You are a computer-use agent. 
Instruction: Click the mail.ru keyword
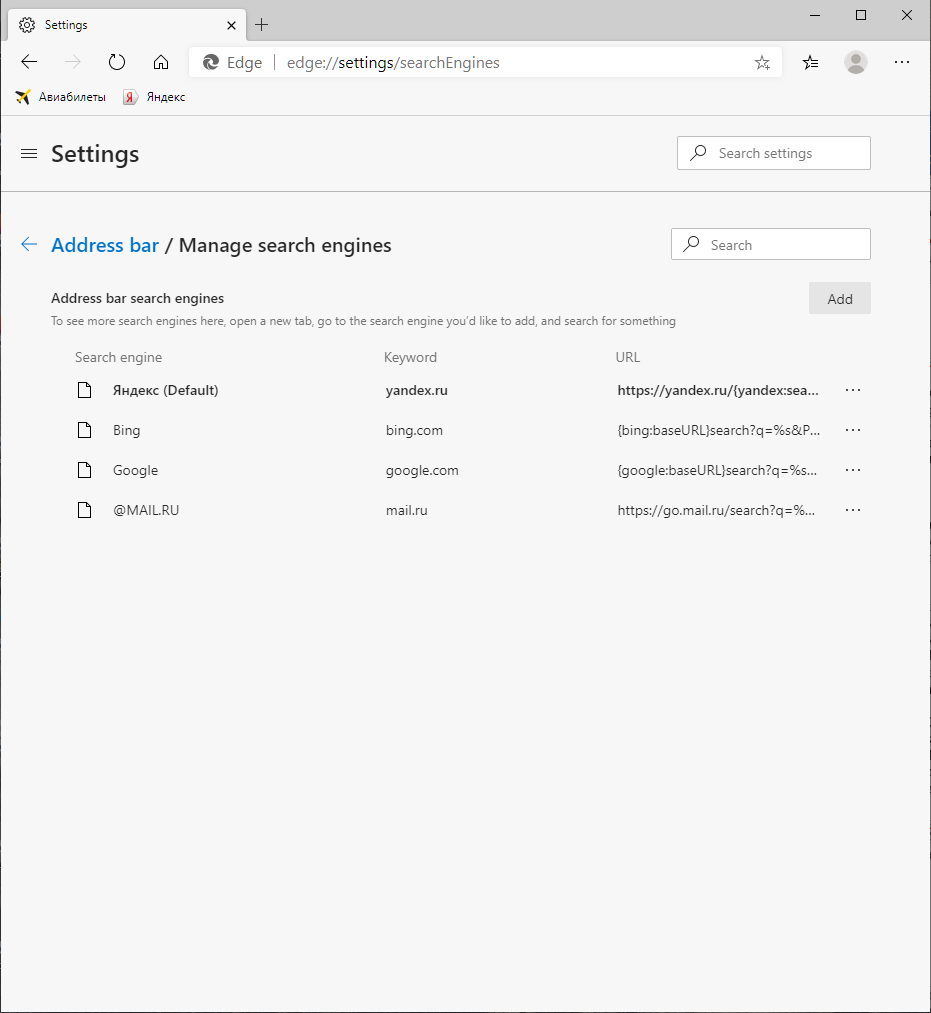pyautogui.click(x=406, y=510)
